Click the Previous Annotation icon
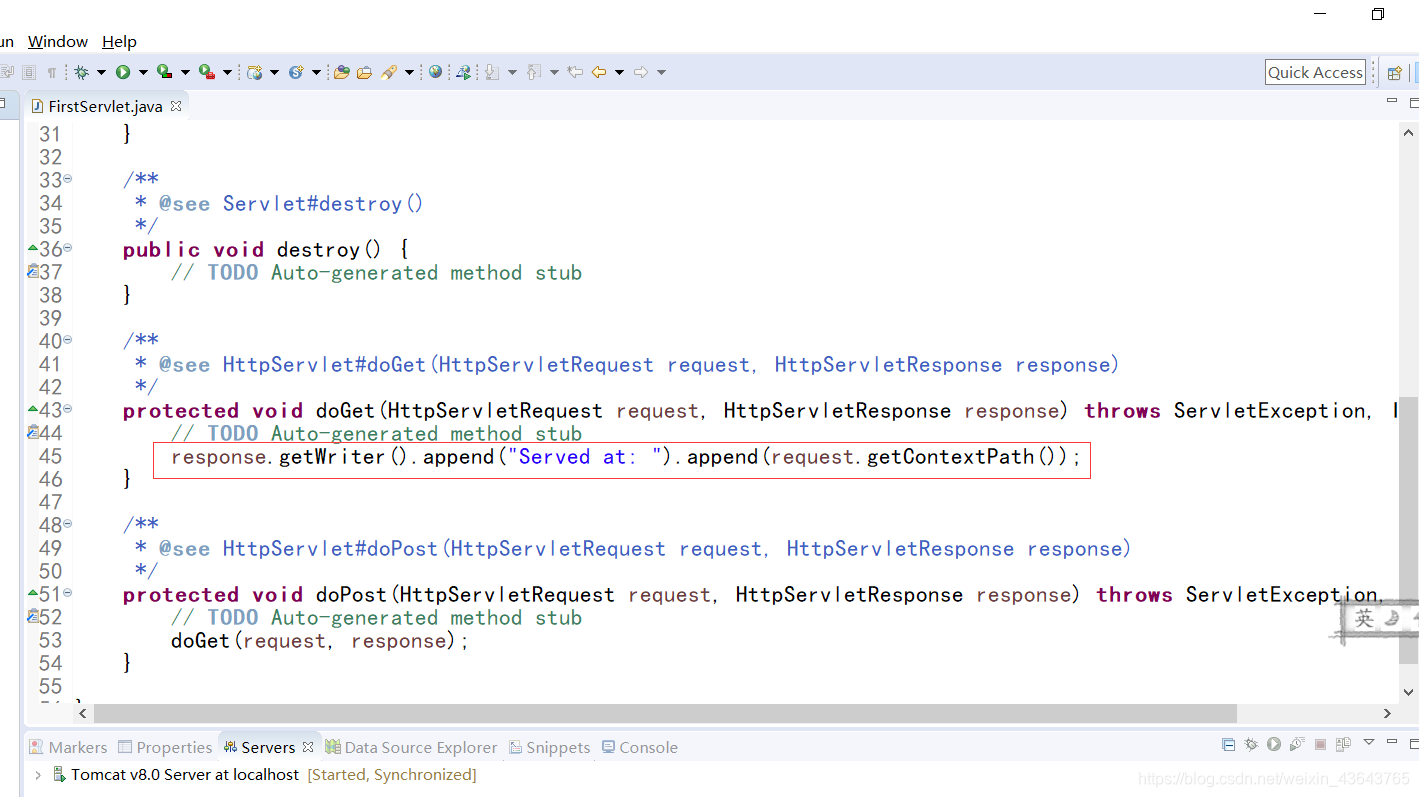This screenshot has height=797, width=1419. pyautogui.click(x=533, y=72)
